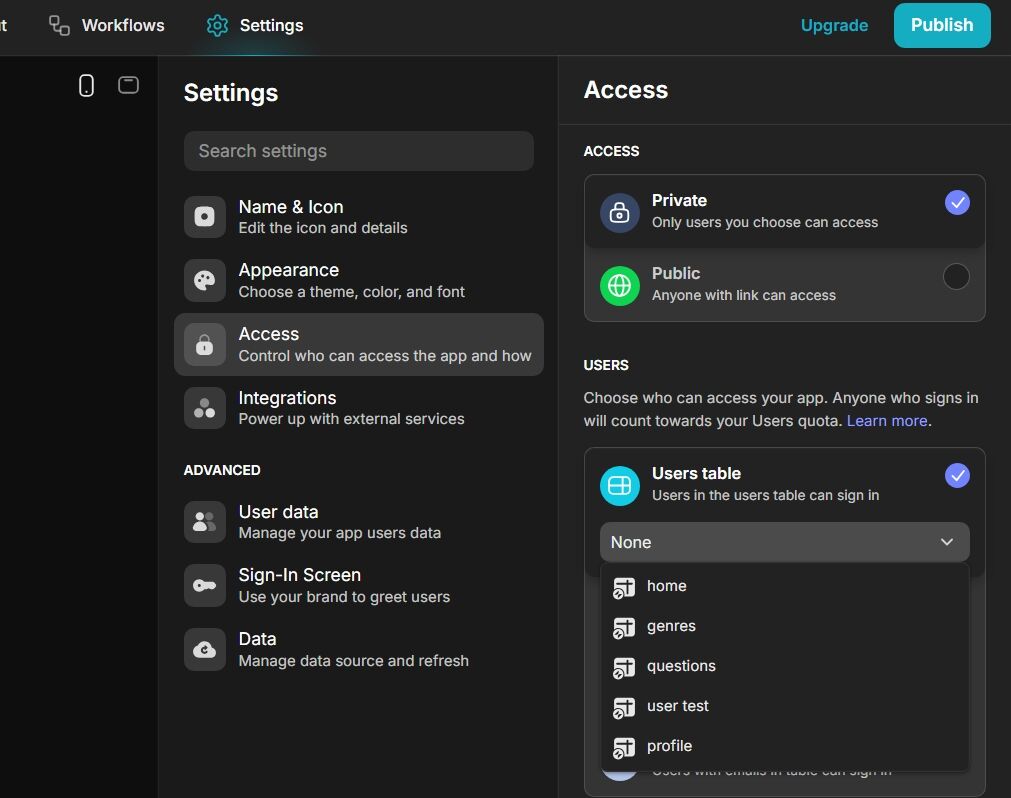
Task: Click the table icon beside questions
Action: (623, 667)
